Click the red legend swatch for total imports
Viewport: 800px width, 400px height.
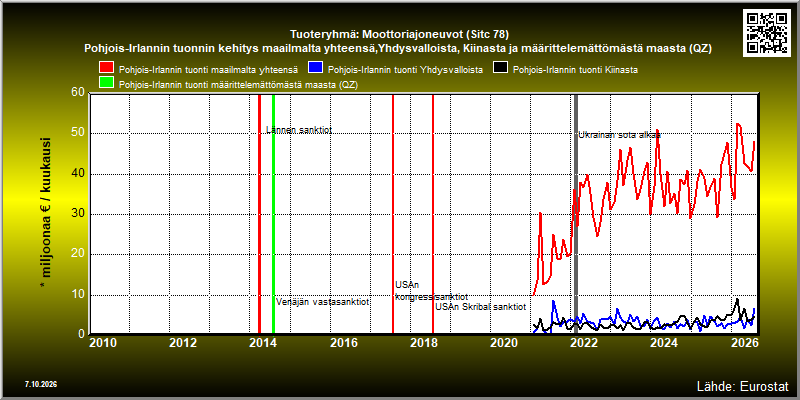click(x=107, y=68)
